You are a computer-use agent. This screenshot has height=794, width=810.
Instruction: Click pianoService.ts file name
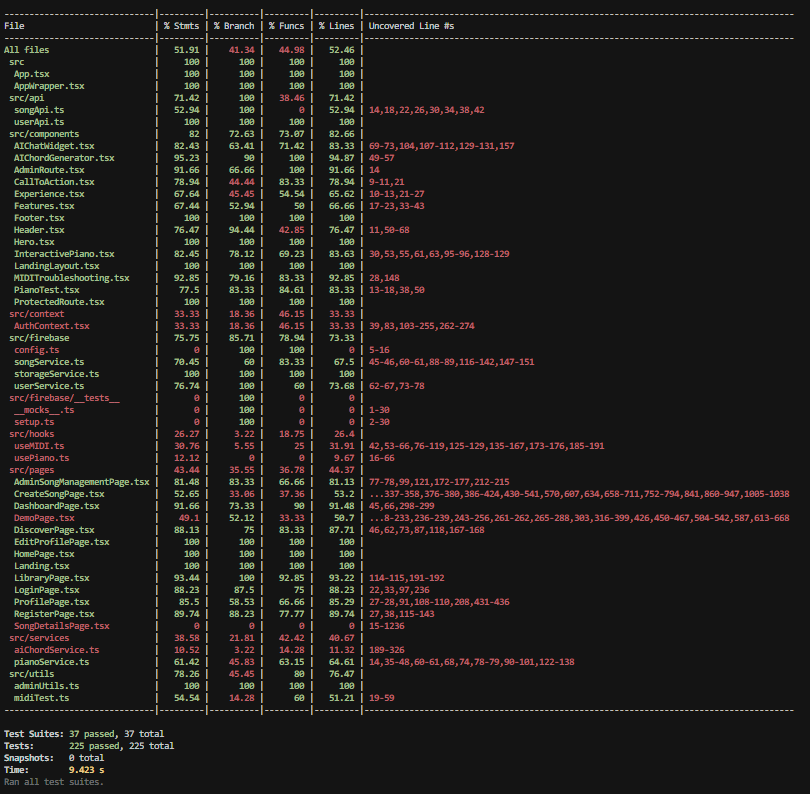52,662
